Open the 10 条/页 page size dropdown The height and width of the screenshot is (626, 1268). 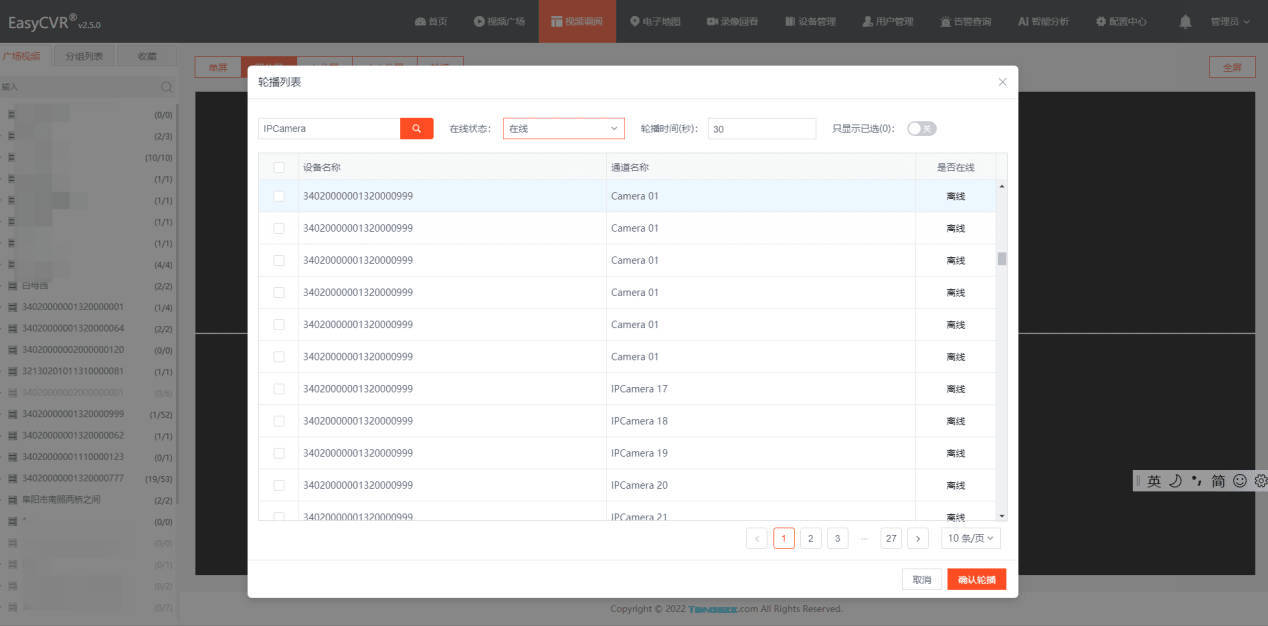972,538
